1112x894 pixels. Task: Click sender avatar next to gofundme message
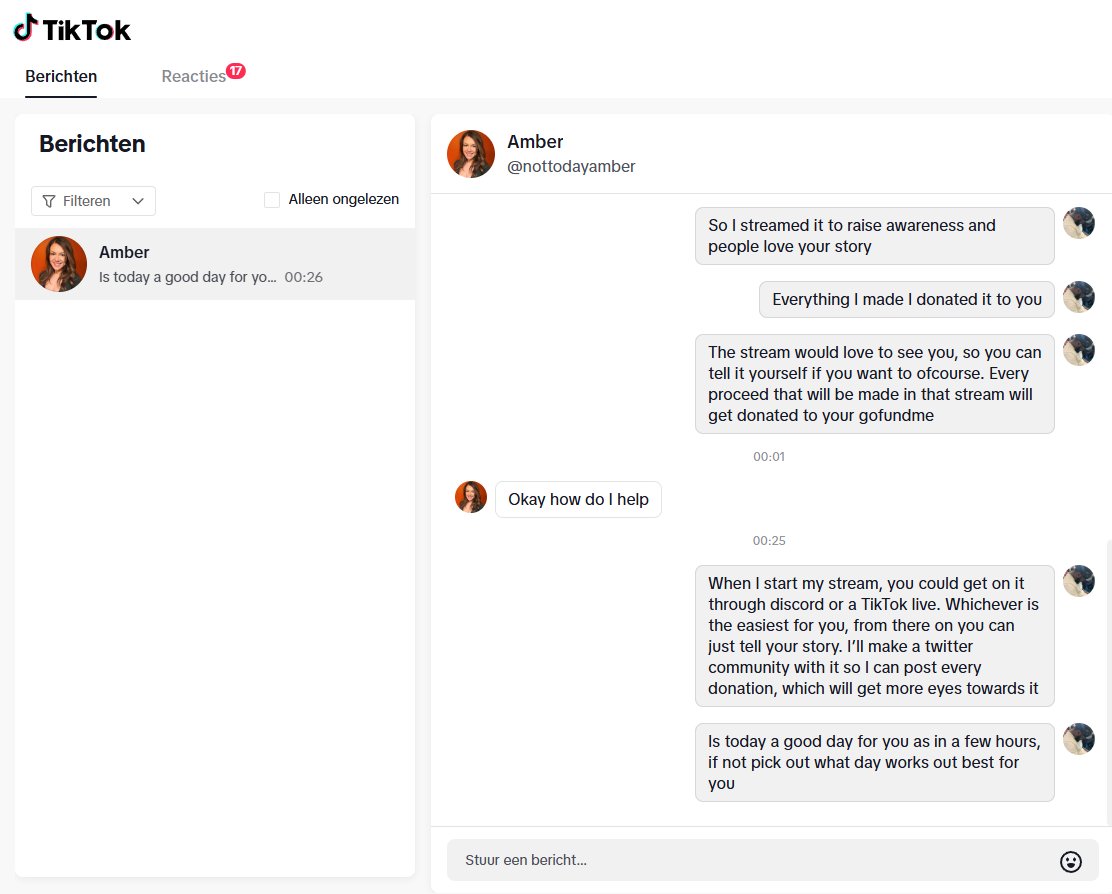point(1079,350)
